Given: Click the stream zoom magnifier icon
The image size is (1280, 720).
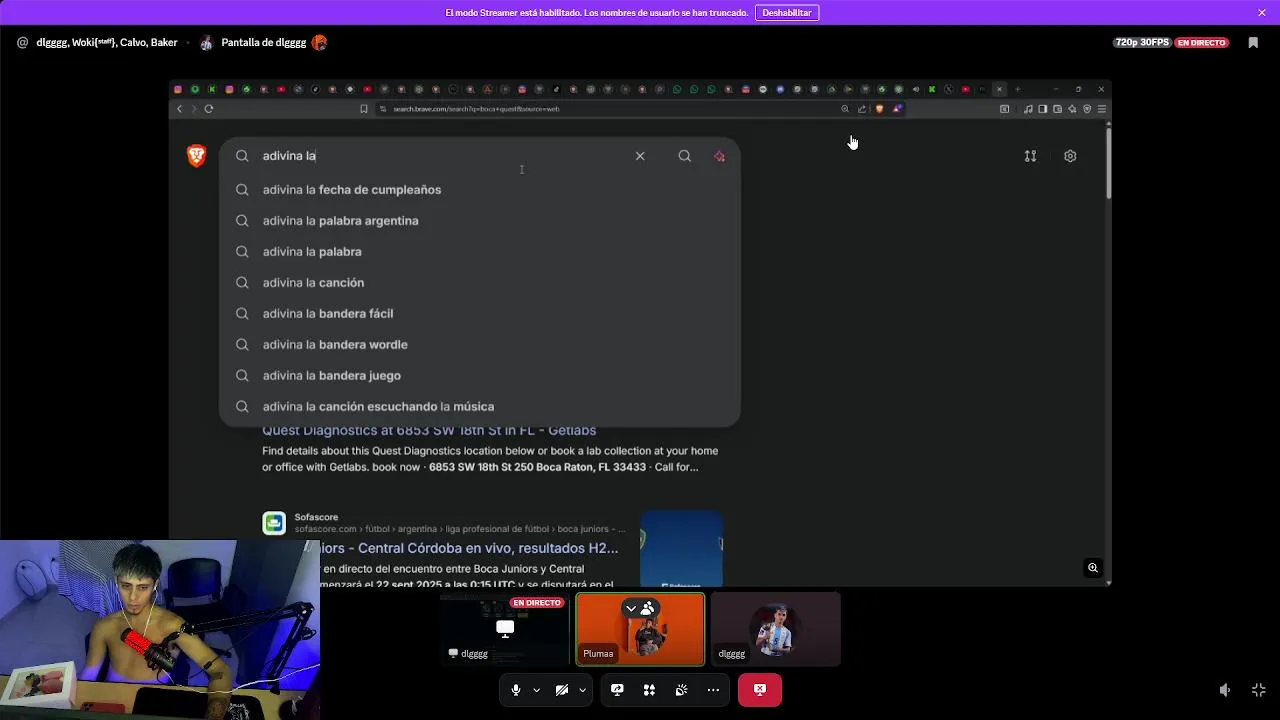Looking at the screenshot, I should (1093, 568).
